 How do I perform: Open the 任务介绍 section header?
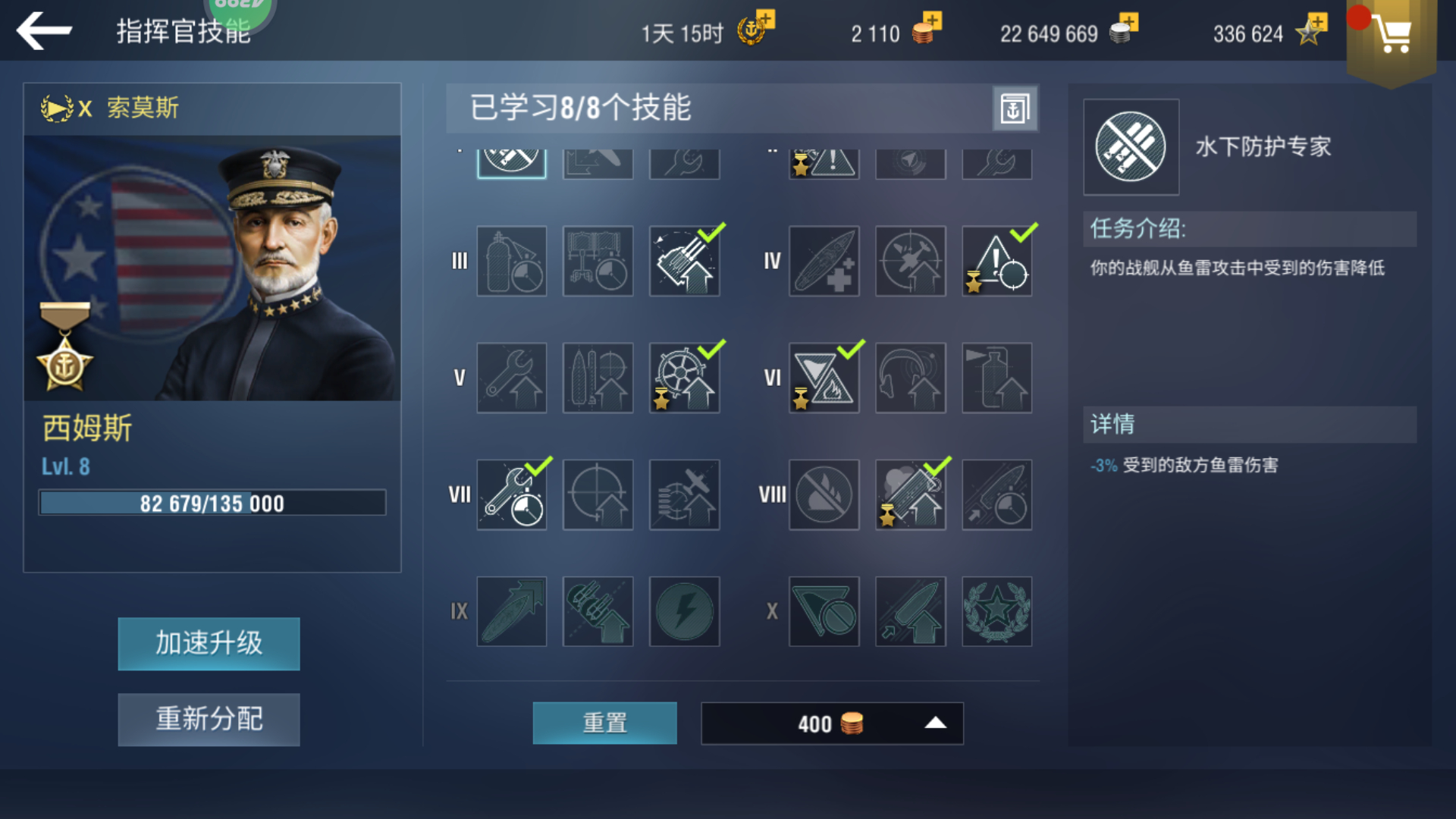click(1249, 228)
